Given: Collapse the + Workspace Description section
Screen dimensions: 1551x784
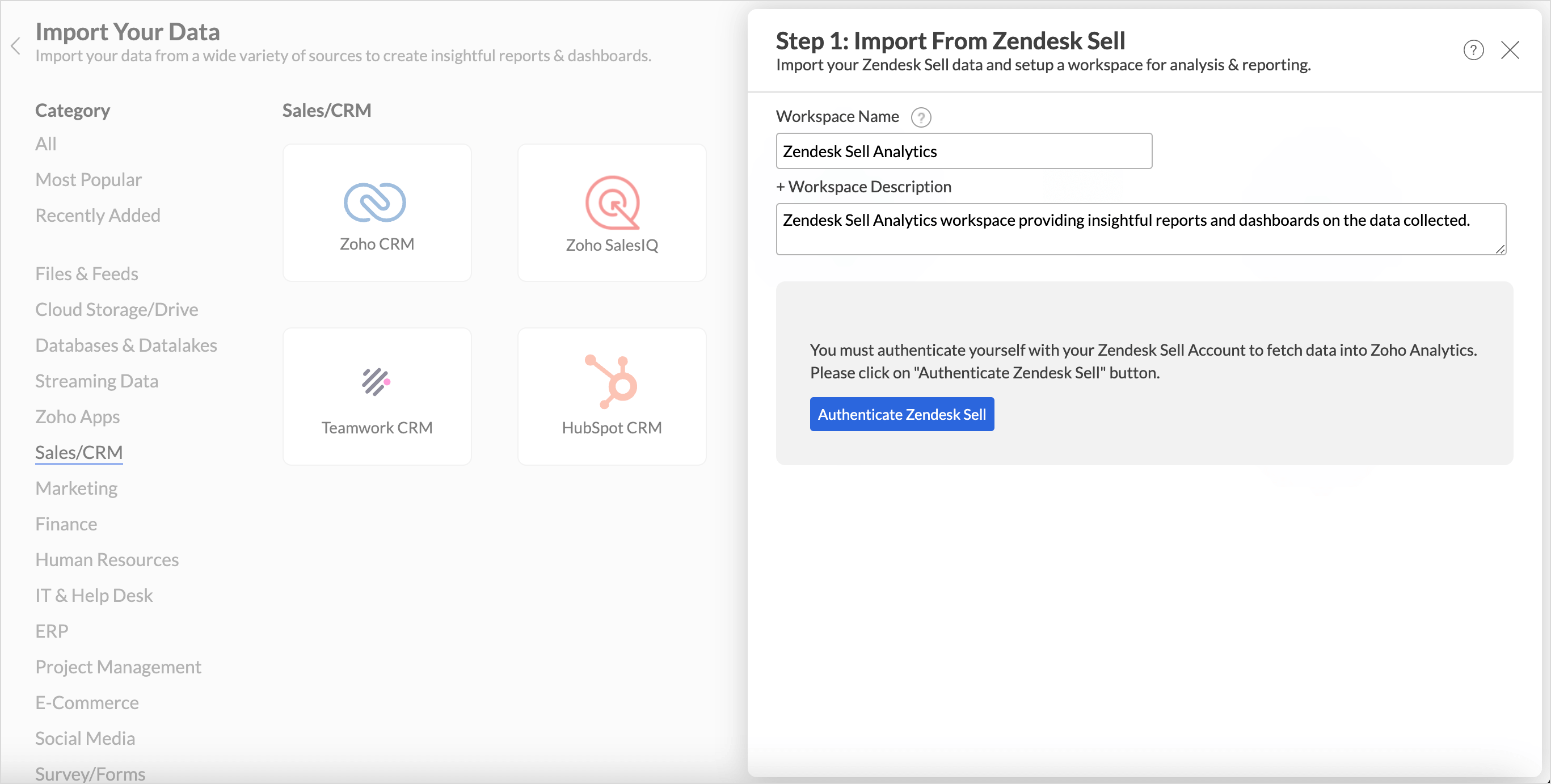Looking at the screenshot, I should tap(863, 187).
